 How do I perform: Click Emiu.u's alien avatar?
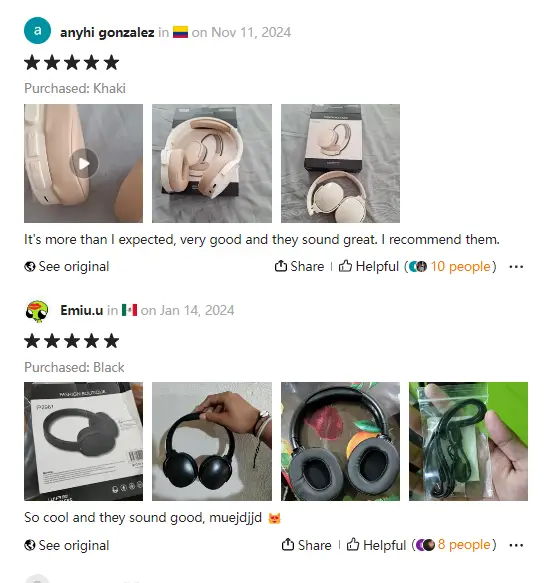point(37,310)
